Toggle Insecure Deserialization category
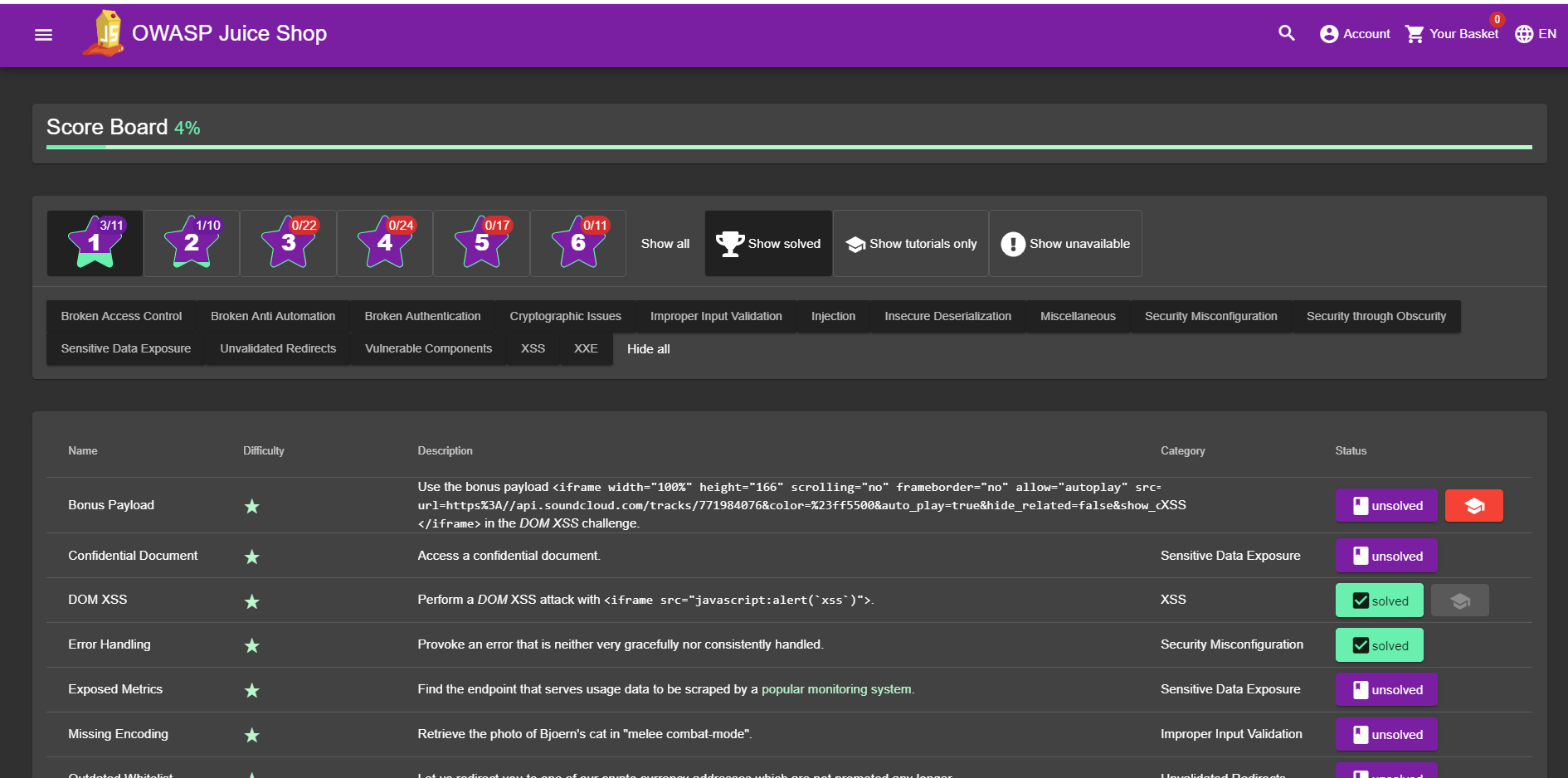 tap(948, 316)
